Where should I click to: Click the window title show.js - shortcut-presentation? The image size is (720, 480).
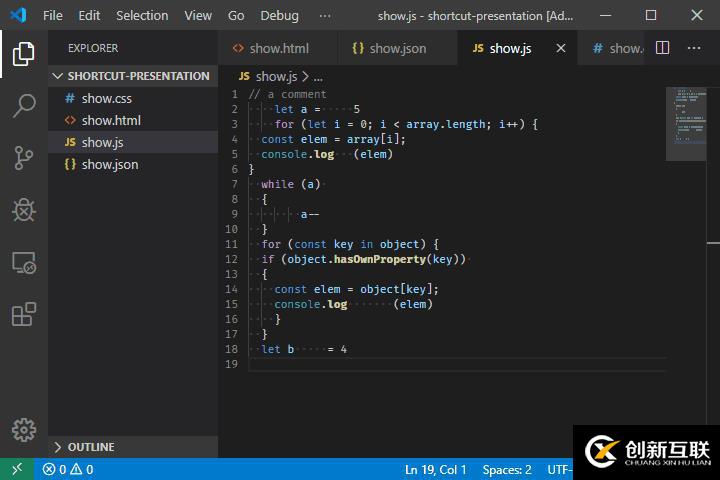click(475, 16)
